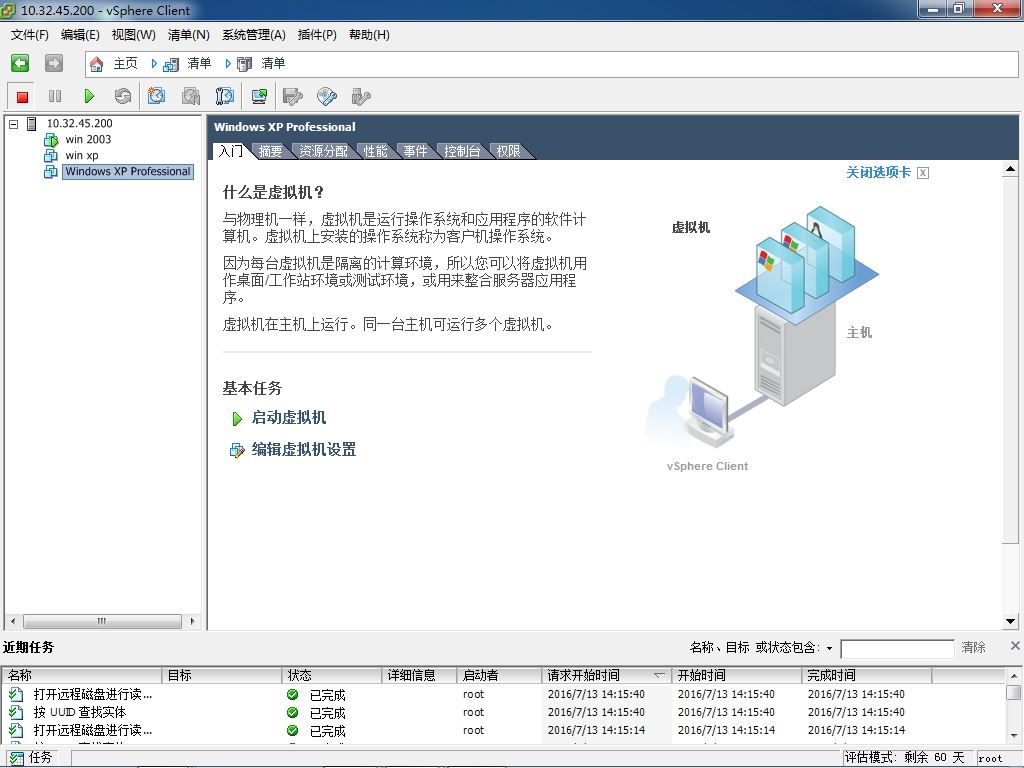Click the main panel scroll up arrow

(x=1010, y=169)
